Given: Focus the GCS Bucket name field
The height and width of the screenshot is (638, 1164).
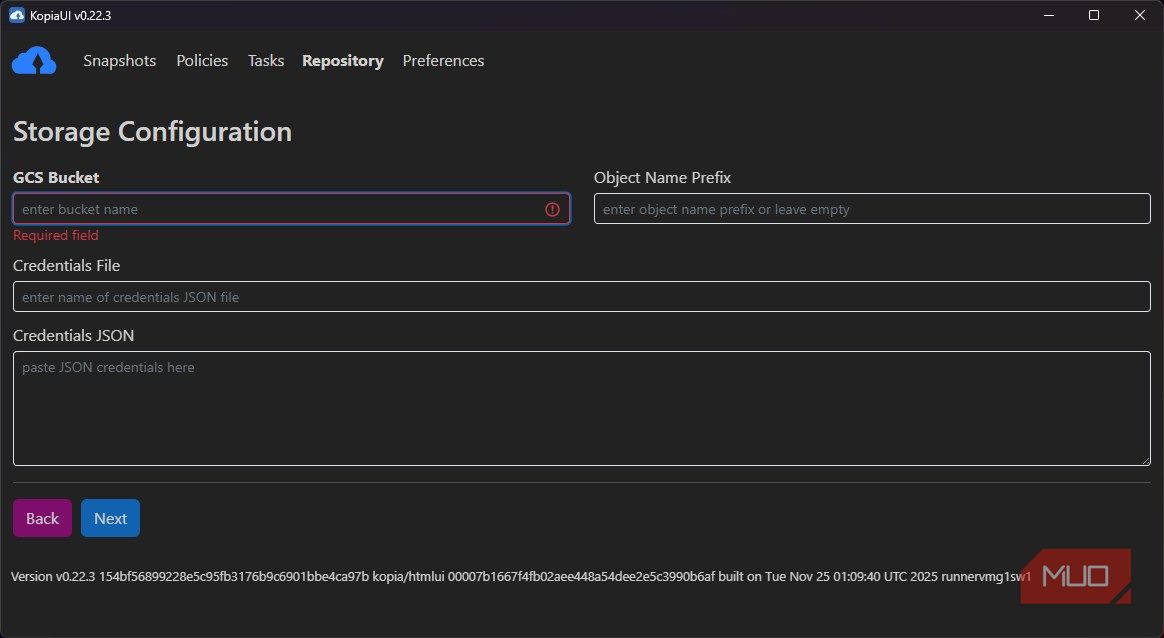Looking at the screenshot, I should click(x=291, y=209).
